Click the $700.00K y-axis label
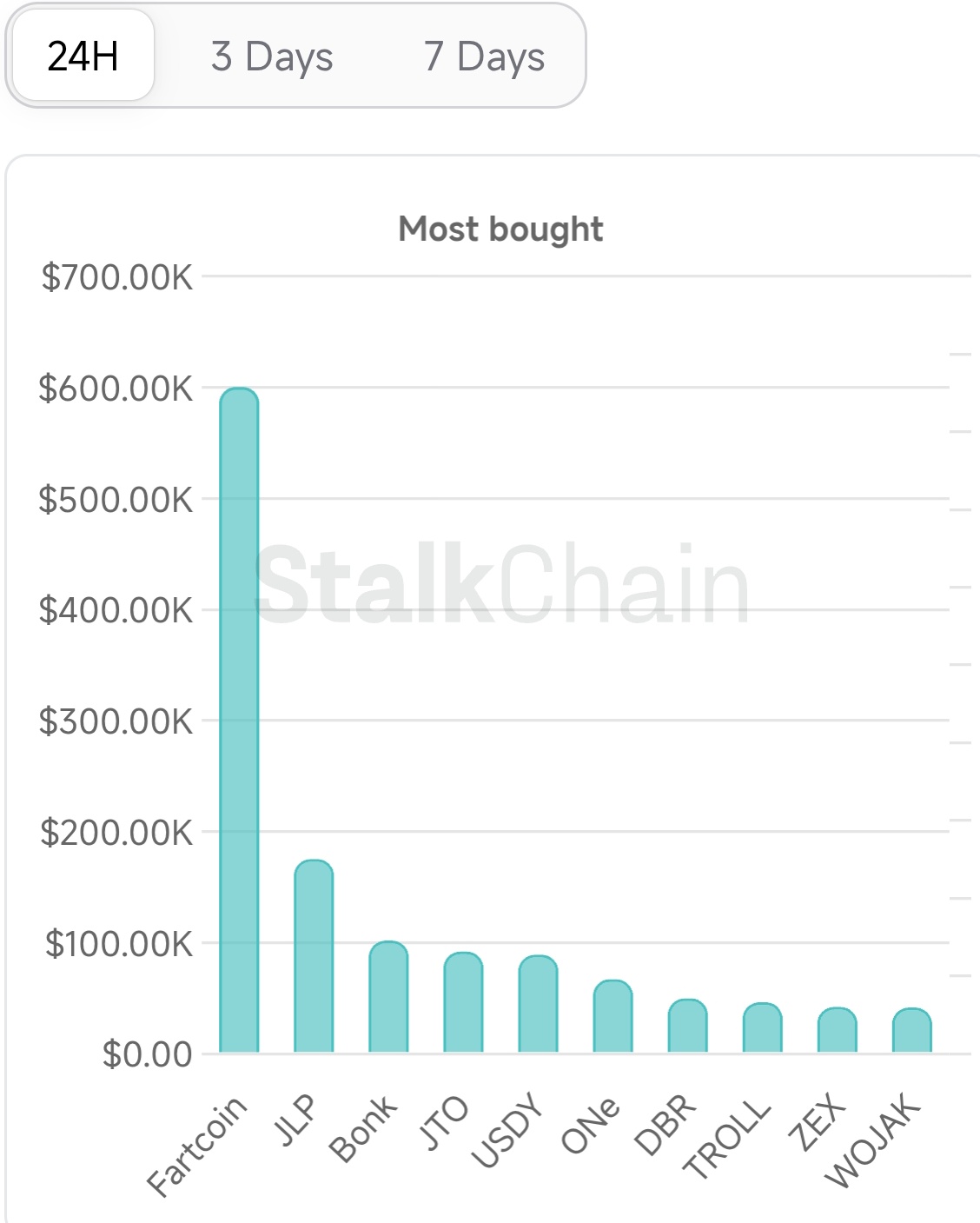Screen dimensions: 980x1223 (116, 277)
